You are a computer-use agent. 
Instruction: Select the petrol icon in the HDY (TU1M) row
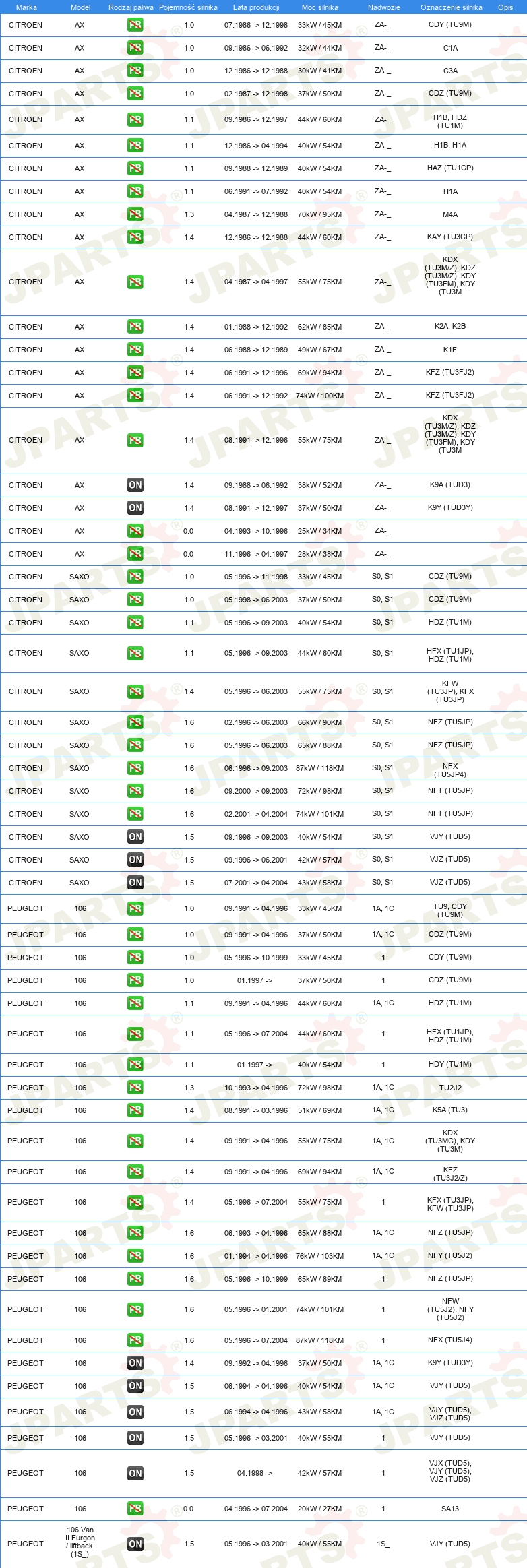tap(135, 1065)
